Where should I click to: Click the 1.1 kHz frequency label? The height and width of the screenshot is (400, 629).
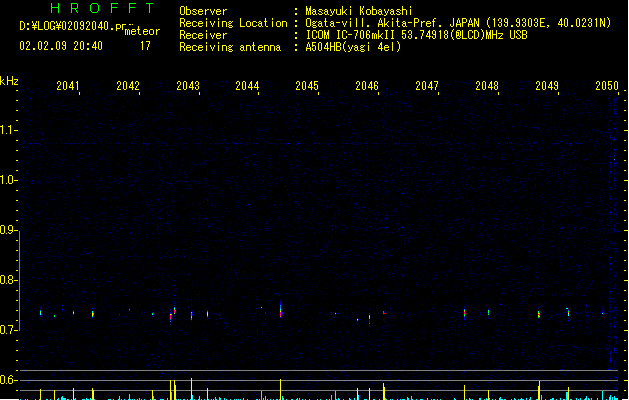coord(7,130)
